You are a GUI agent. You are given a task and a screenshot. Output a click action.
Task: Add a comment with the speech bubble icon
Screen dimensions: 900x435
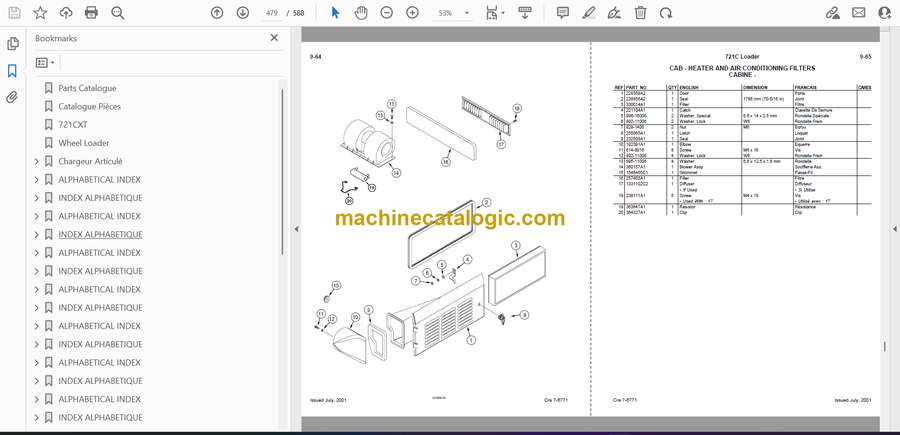(563, 13)
